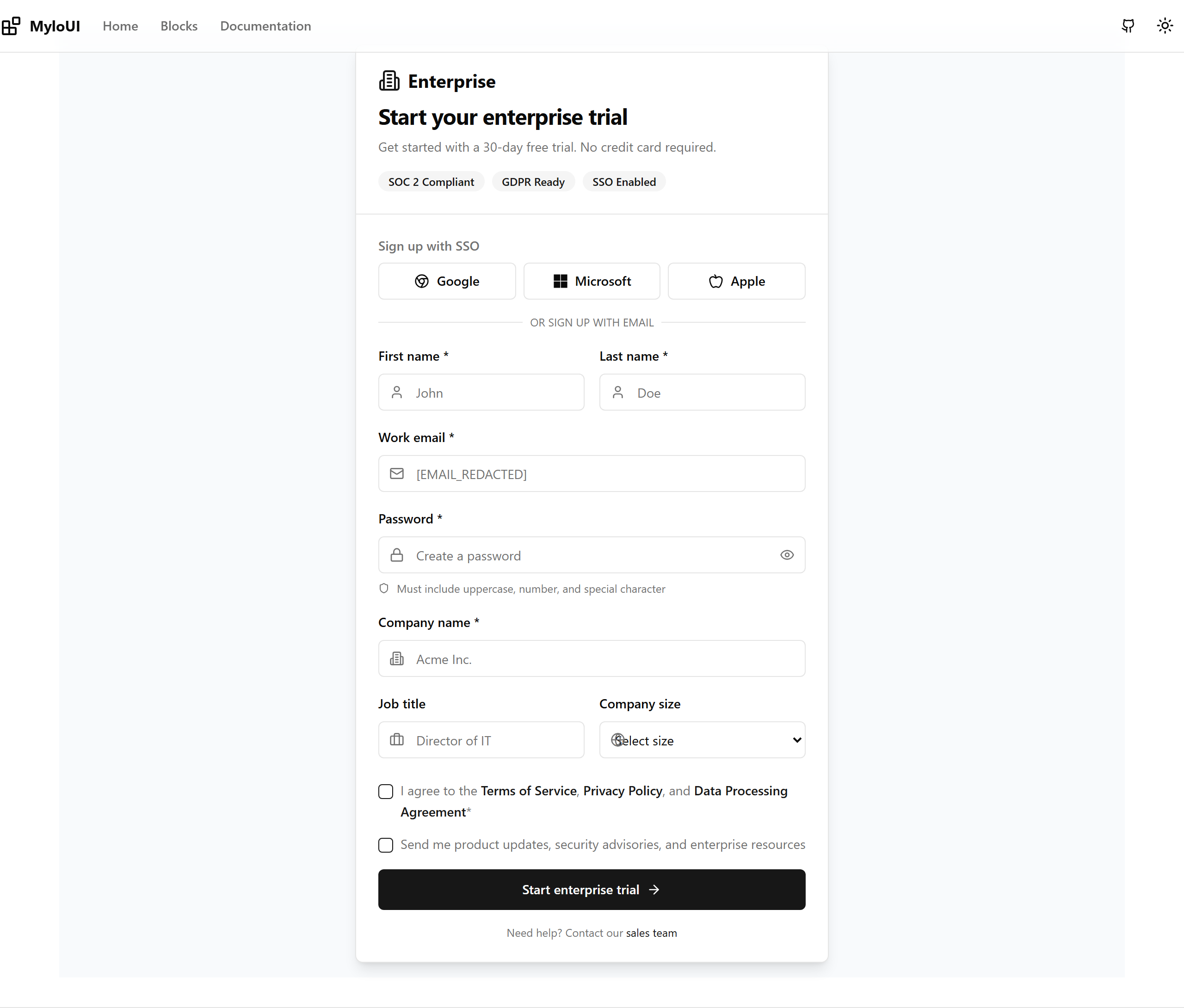Click the SSO Enabled badge
This screenshot has height=1008, width=1184.
coord(624,182)
